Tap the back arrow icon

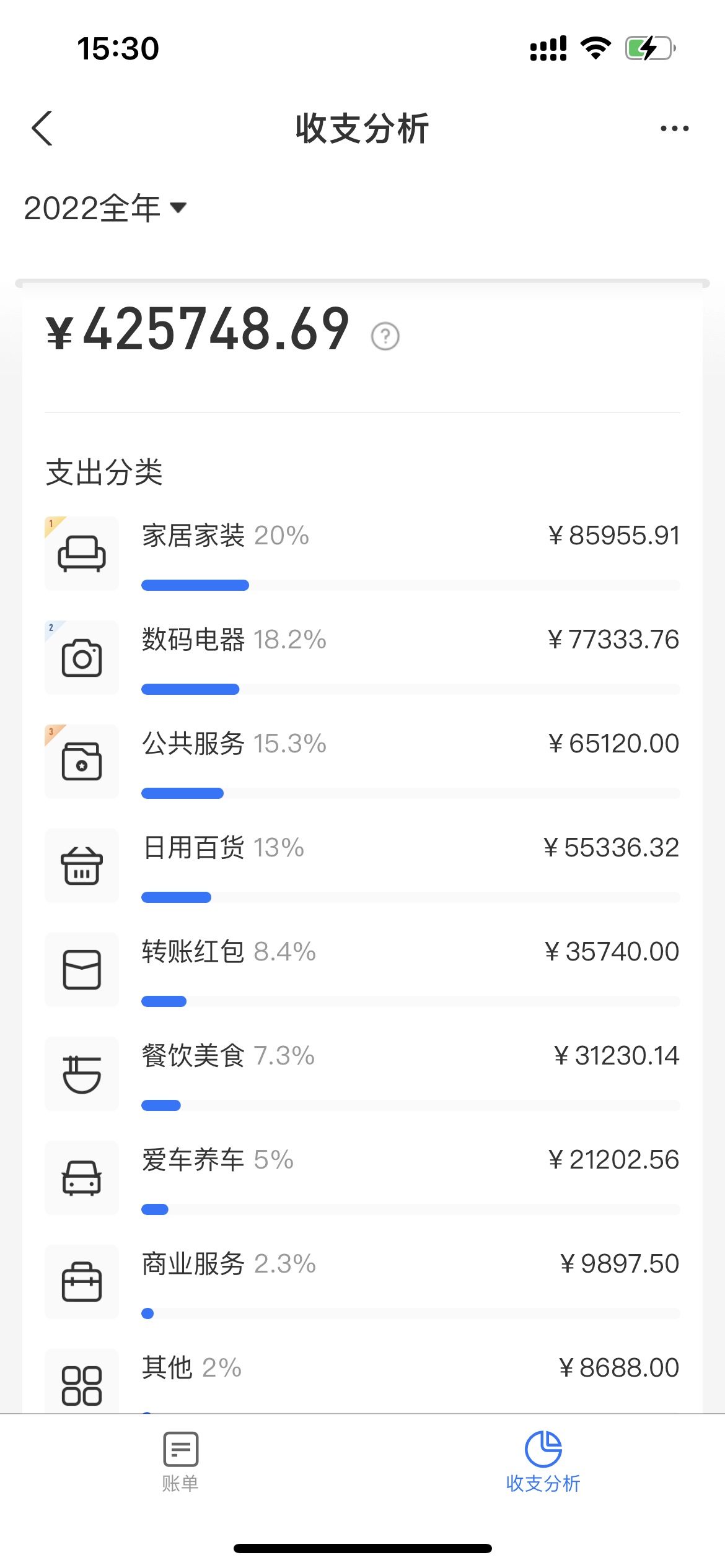[x=42, y=129]
